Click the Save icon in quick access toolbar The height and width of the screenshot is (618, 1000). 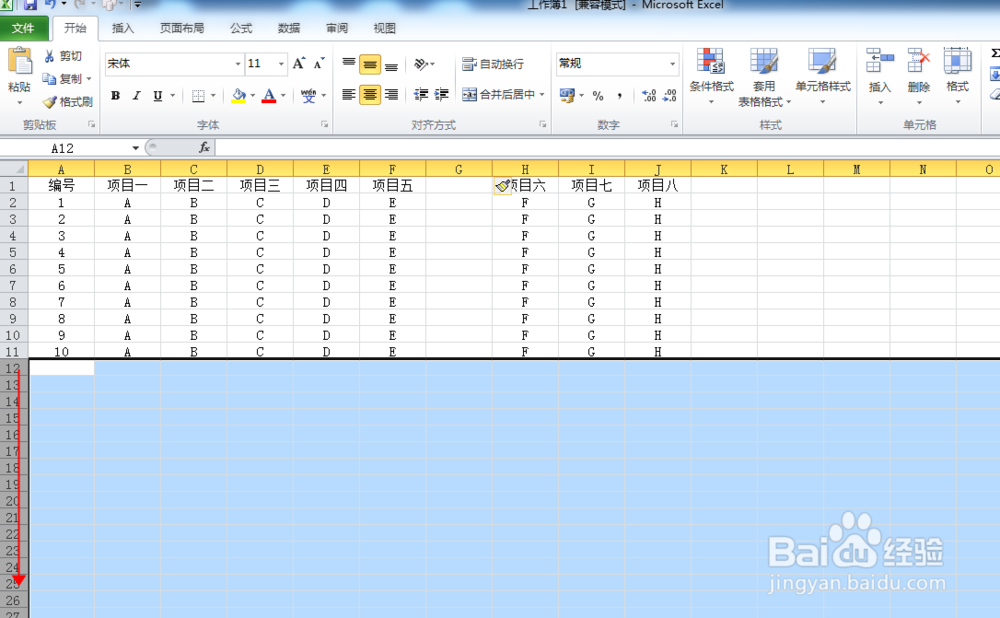(x=30, y=5)
